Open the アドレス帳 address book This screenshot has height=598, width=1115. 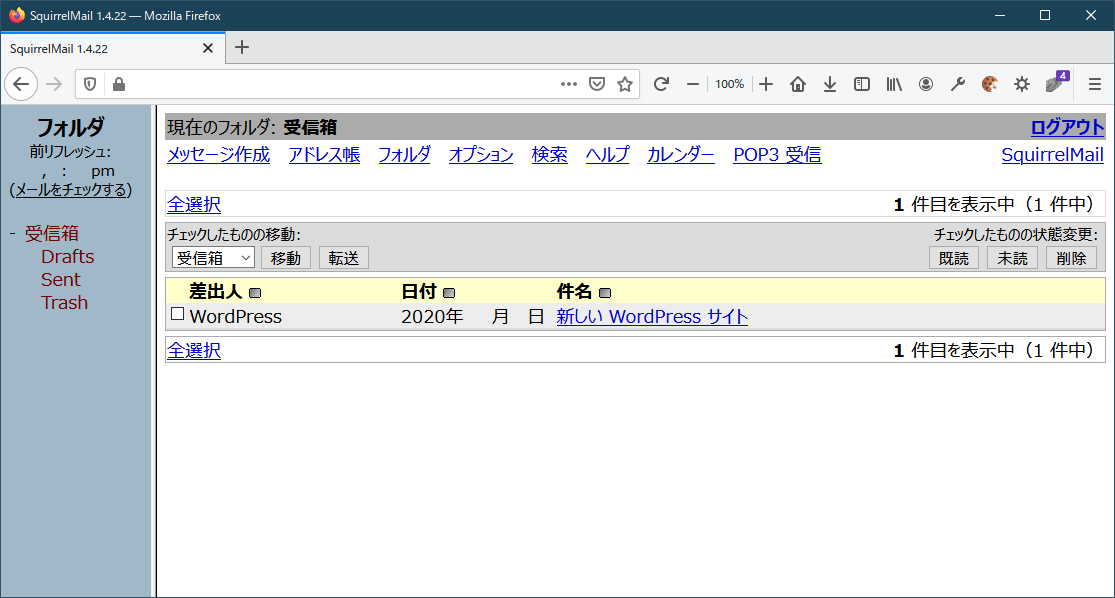point(324,155)
